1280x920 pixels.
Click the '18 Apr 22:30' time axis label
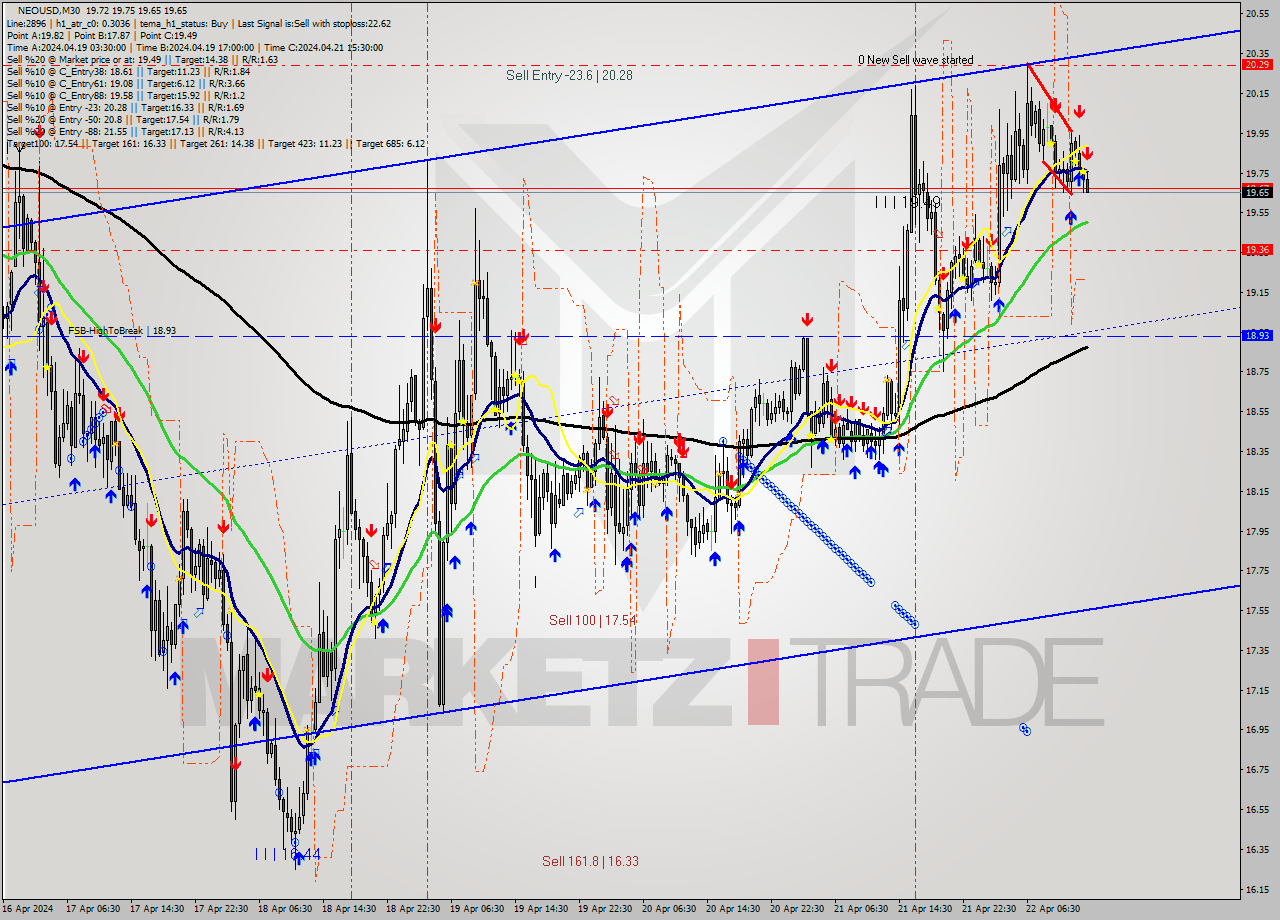click(413, 909)
